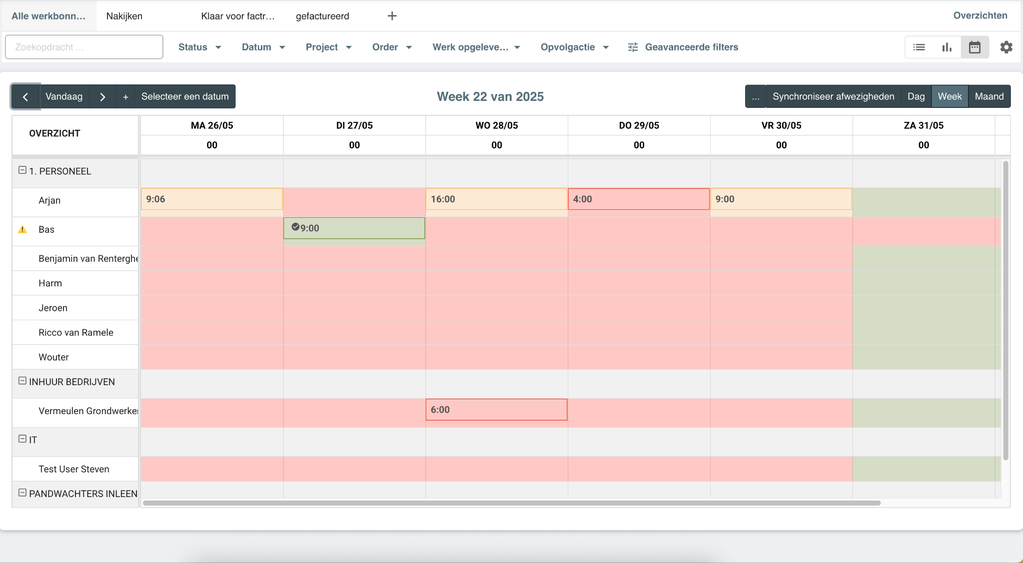Select the Wouter row label
Image resolution: width=1023 pixels, height=563 pixels.
(53, 358)
